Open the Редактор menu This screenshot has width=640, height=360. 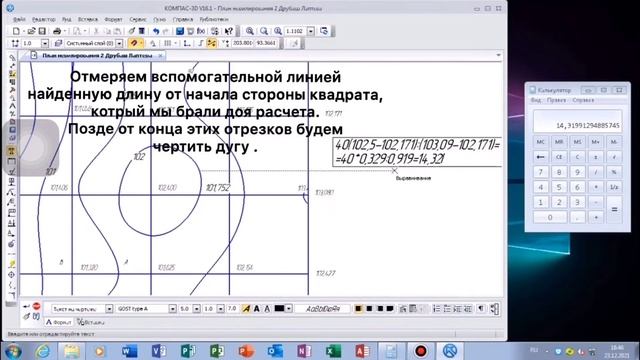43,19
